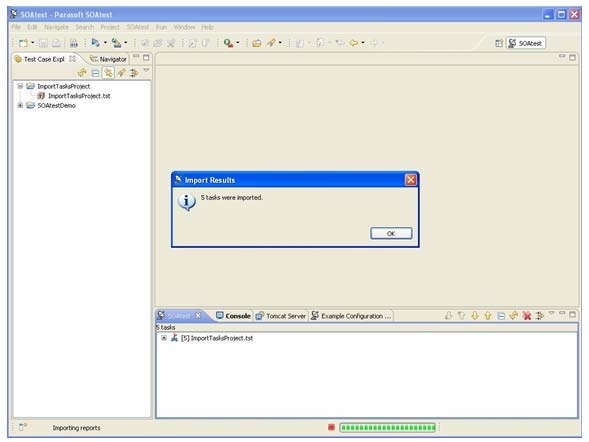Switch to the Console tab

pos(234,316)
